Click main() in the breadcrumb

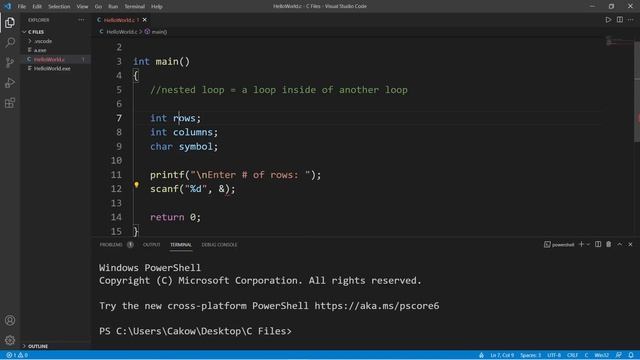click(159, 32)
